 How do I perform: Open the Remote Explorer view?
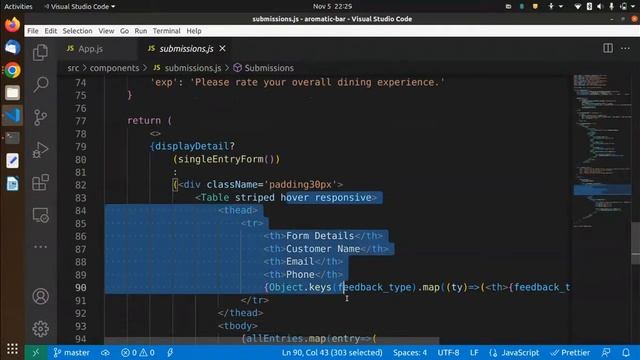pos(40,215)
